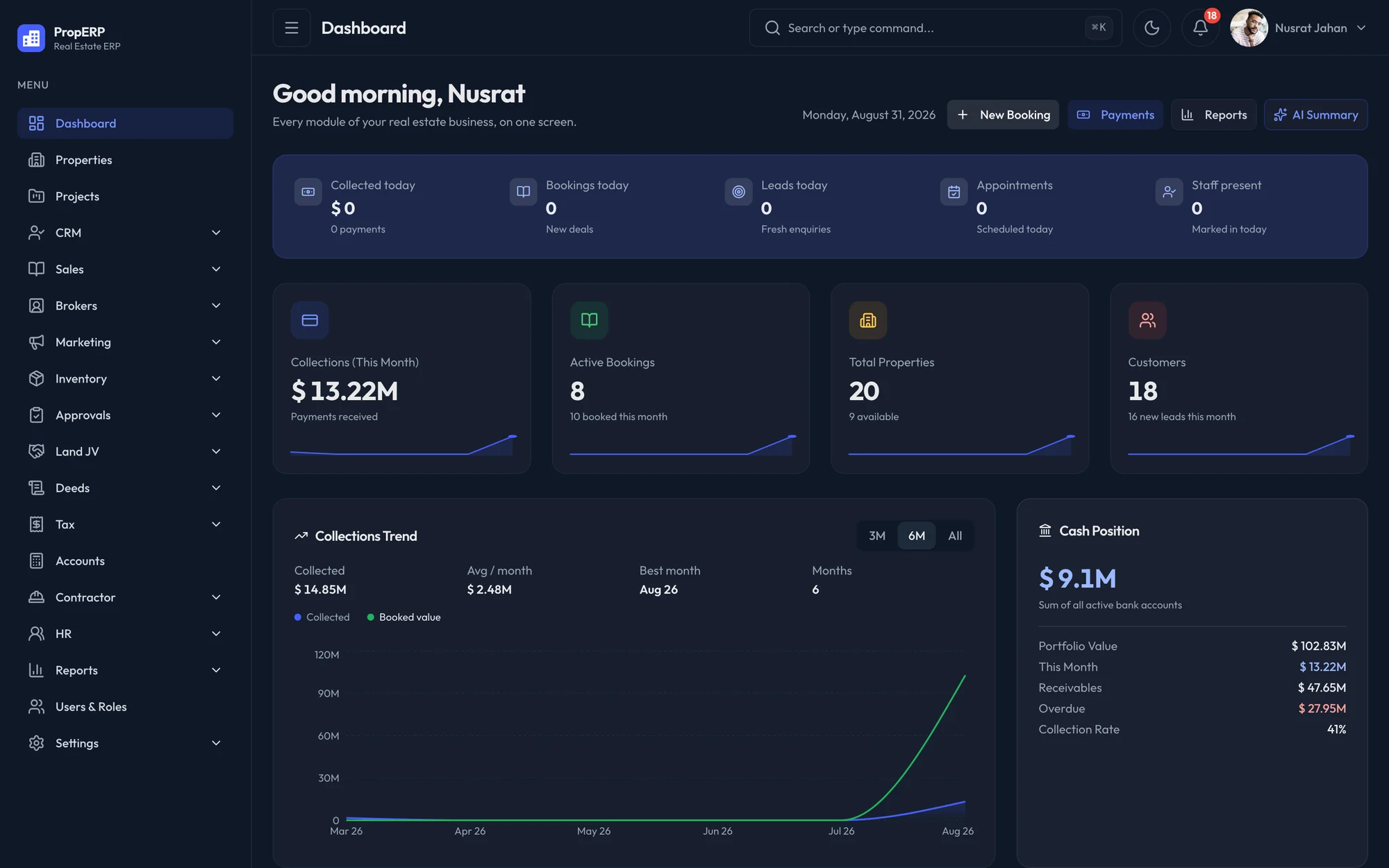Open user menu chevron beside Nusrat Jahan
The width and height of the screenshot is (1389, 868).
click(1361, 28)
